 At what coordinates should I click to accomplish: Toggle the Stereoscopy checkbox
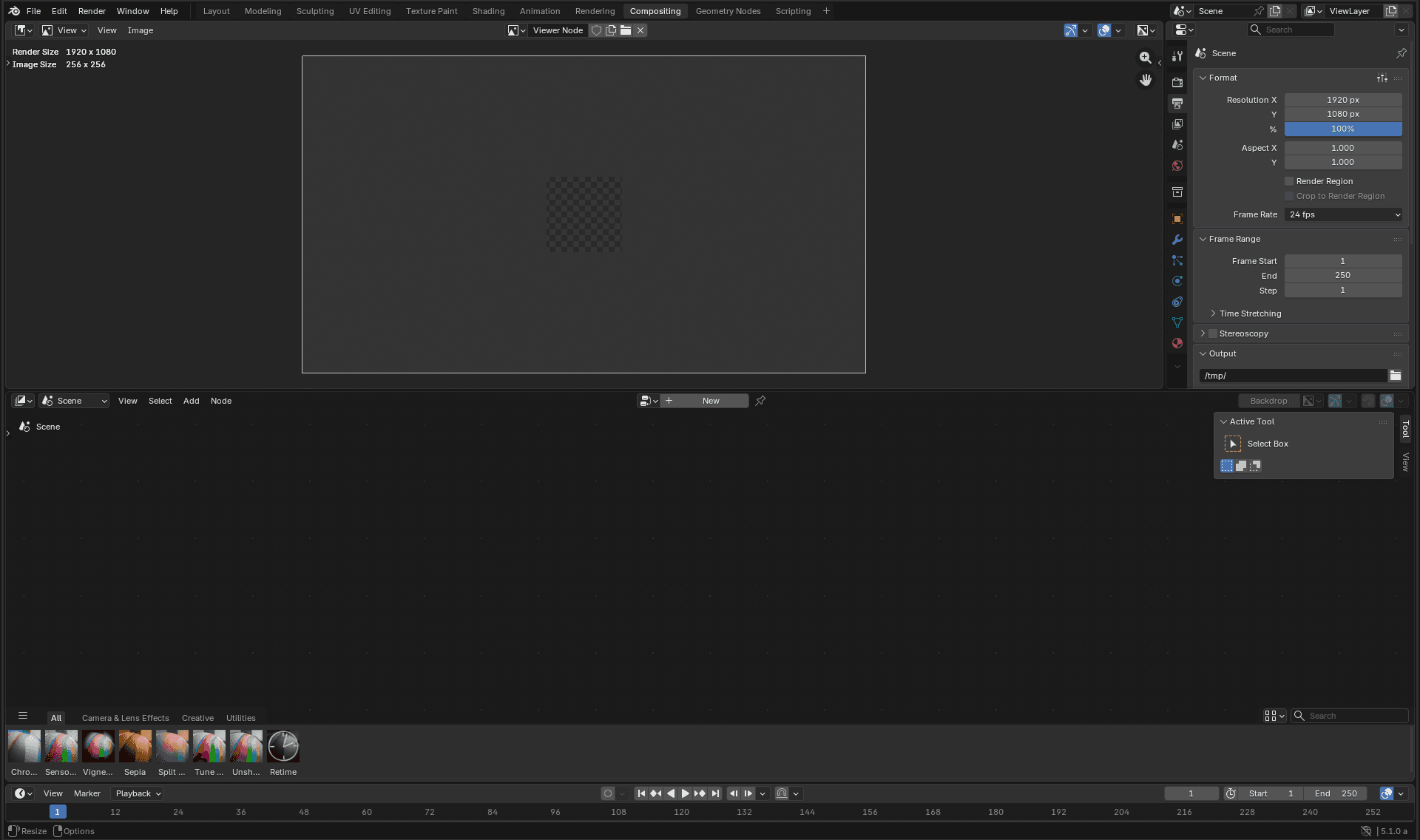[1213, 333]
